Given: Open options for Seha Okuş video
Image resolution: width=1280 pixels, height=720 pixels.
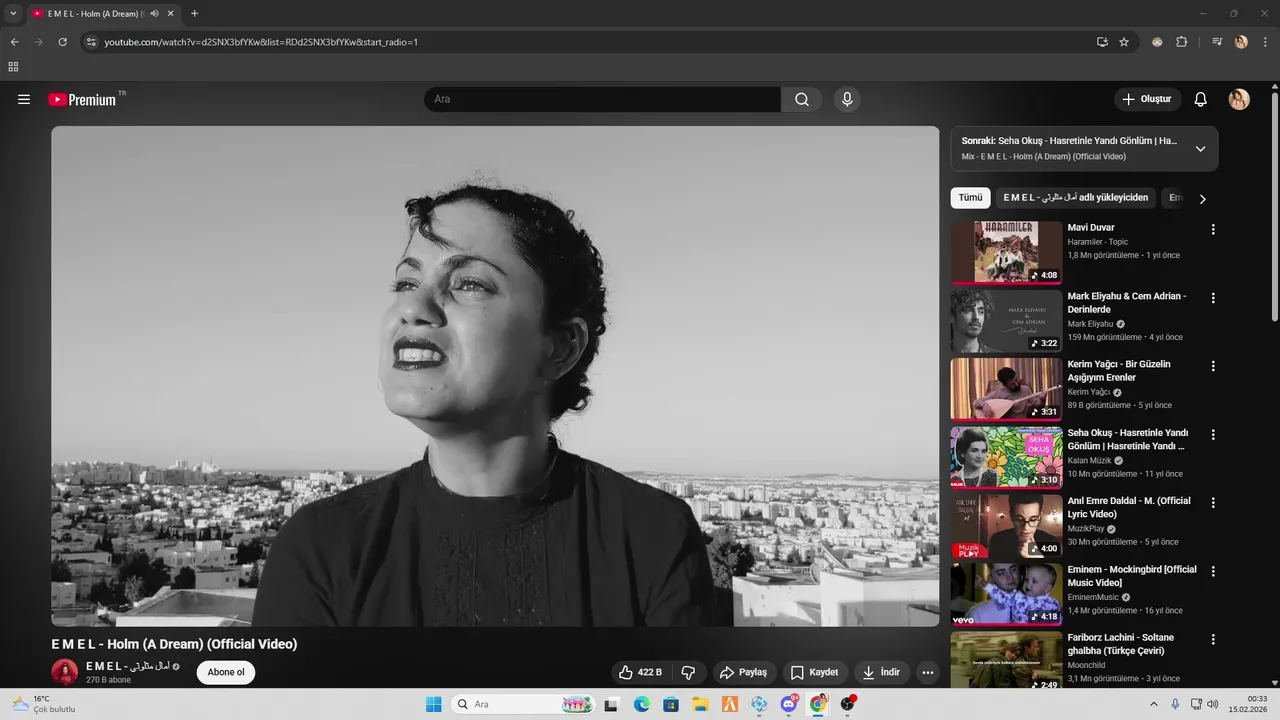Looking at the screenshot, I should [x=1213, y=435].
